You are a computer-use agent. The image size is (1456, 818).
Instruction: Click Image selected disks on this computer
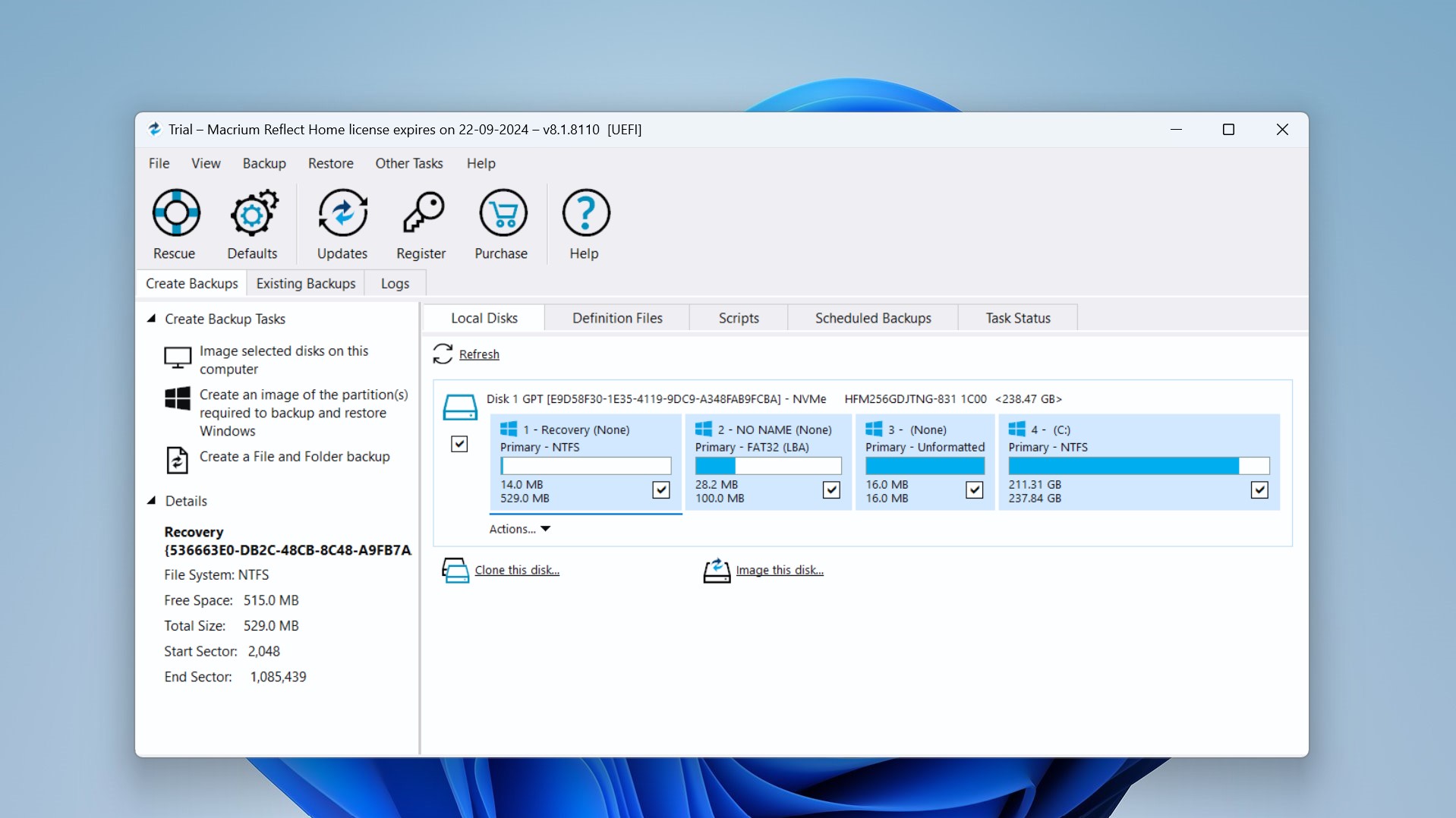pos(284,360)
